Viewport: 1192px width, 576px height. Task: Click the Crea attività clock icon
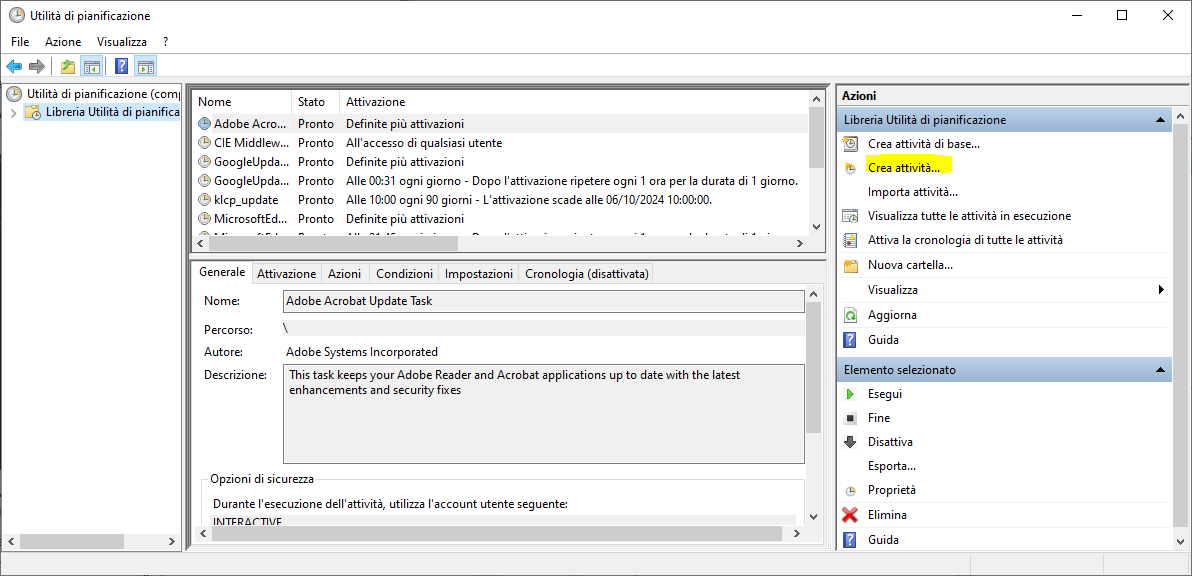(851, 168)
